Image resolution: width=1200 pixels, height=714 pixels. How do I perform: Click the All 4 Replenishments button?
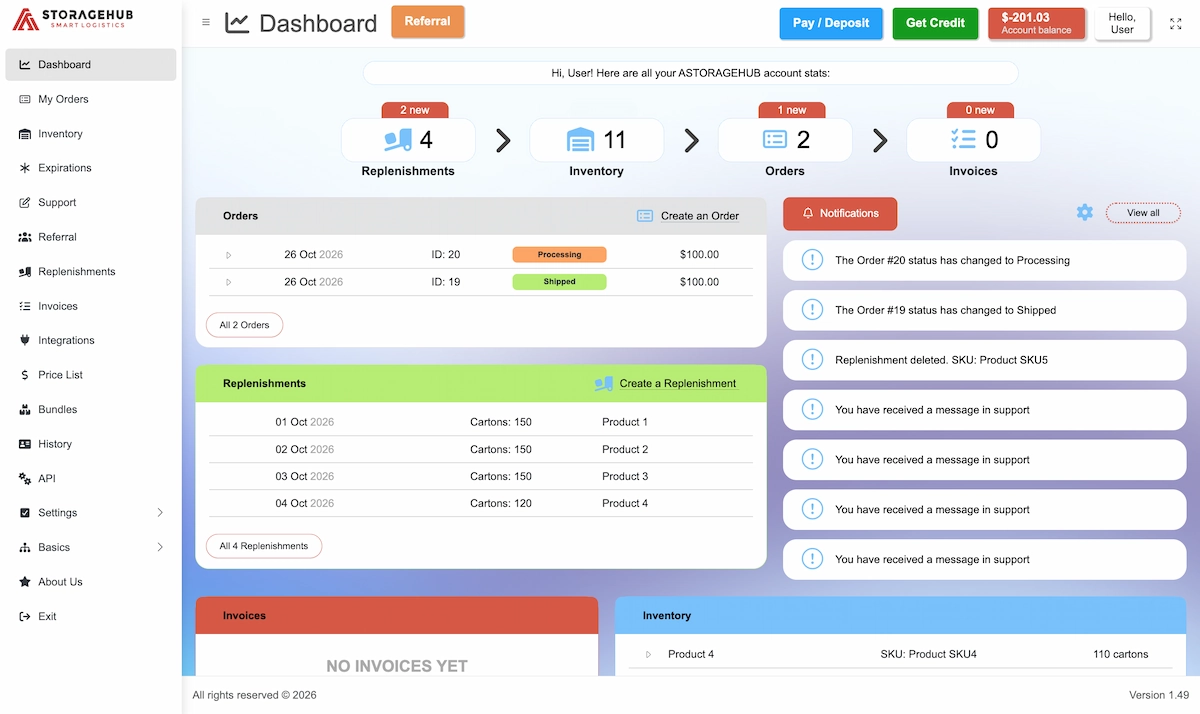tap(264, 546)
